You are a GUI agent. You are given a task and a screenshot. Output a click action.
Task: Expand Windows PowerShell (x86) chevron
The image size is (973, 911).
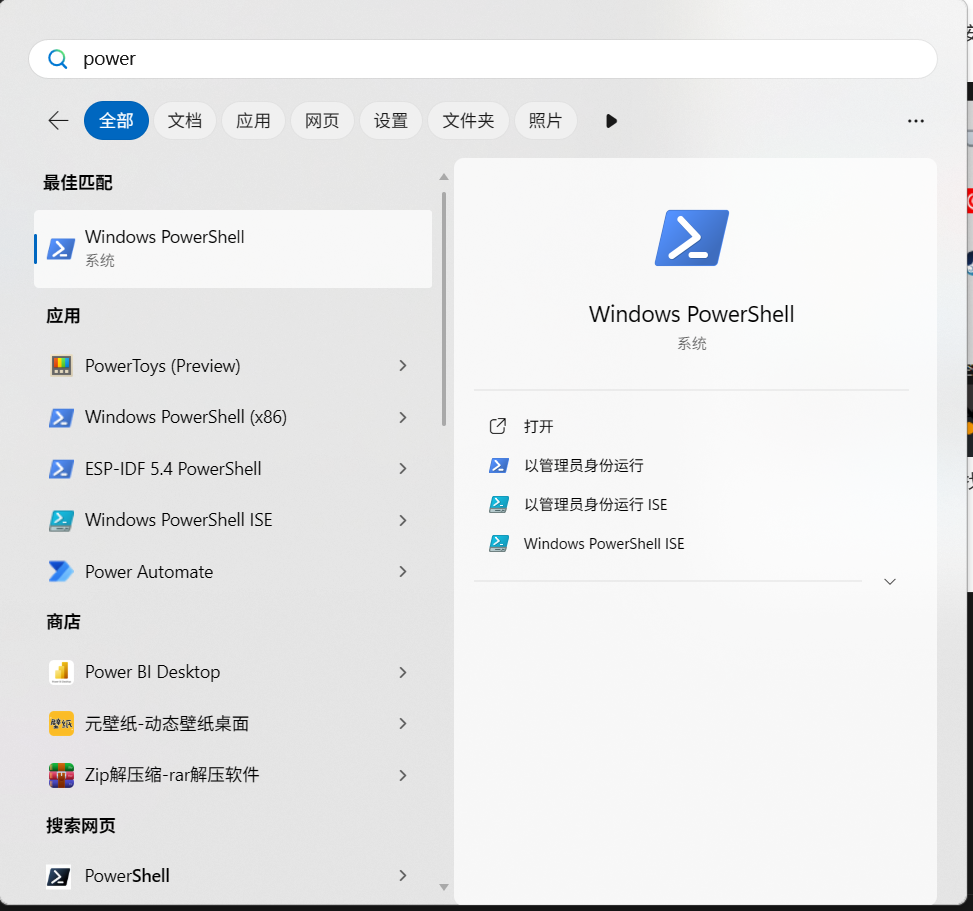coord(403,418)
